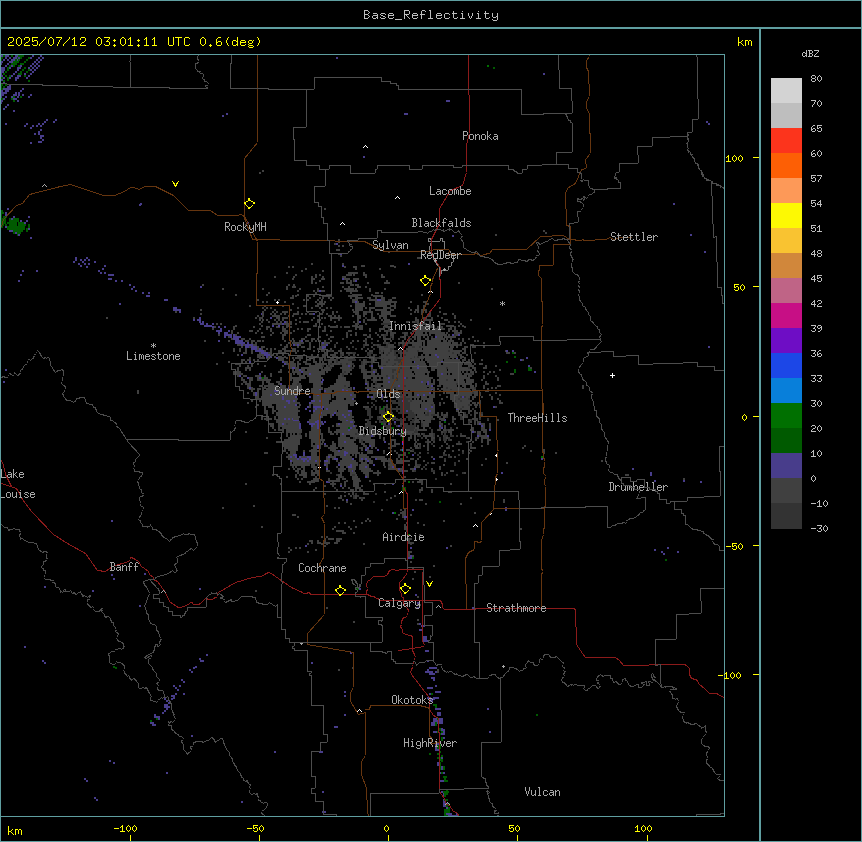Click the yellow diamond marker just above Calgary
This screenshot has width=862, height=842.
click(405, 589)
